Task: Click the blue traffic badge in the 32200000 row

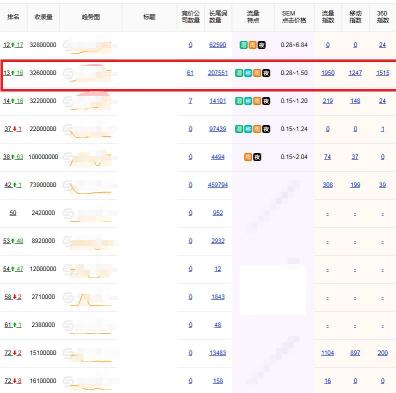Action: [248, 101]
